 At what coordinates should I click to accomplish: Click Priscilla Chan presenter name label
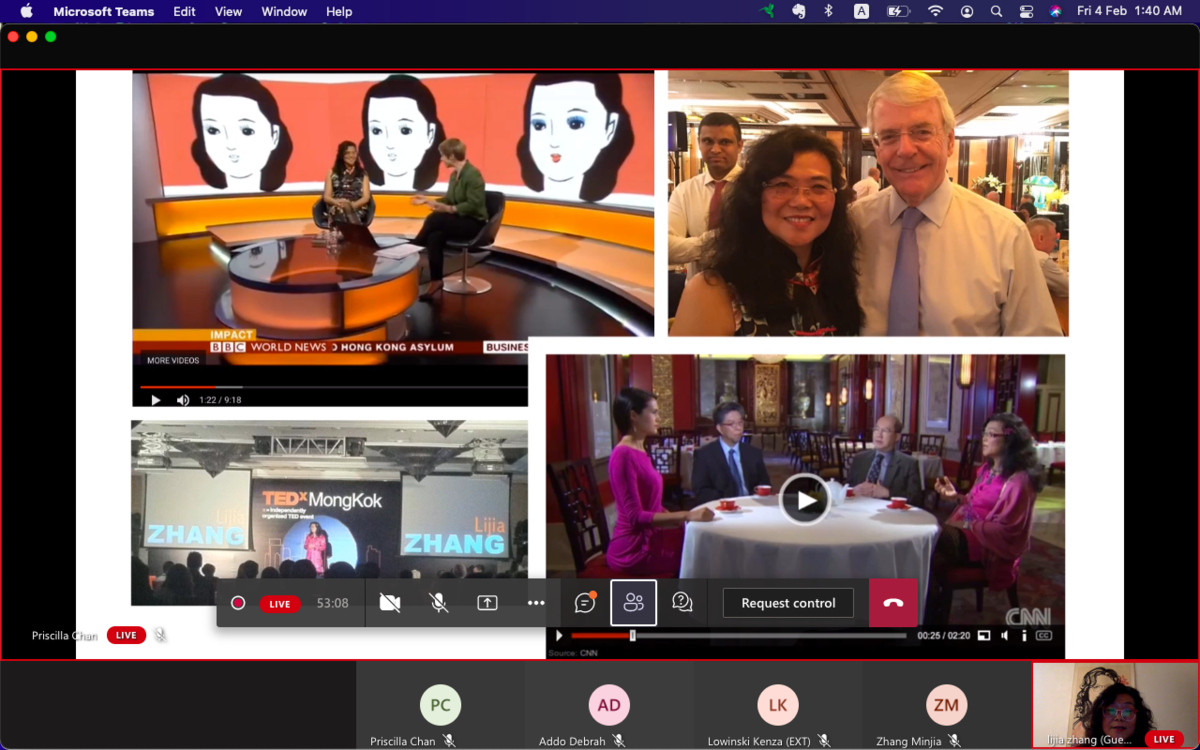click(x=65, y=636)
